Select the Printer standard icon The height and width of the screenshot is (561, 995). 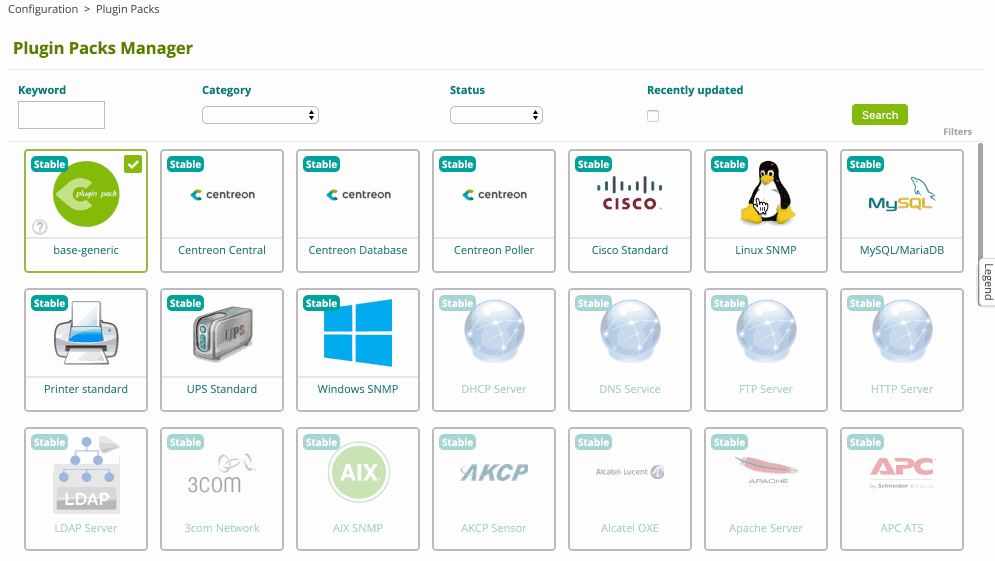click(86, 334)
